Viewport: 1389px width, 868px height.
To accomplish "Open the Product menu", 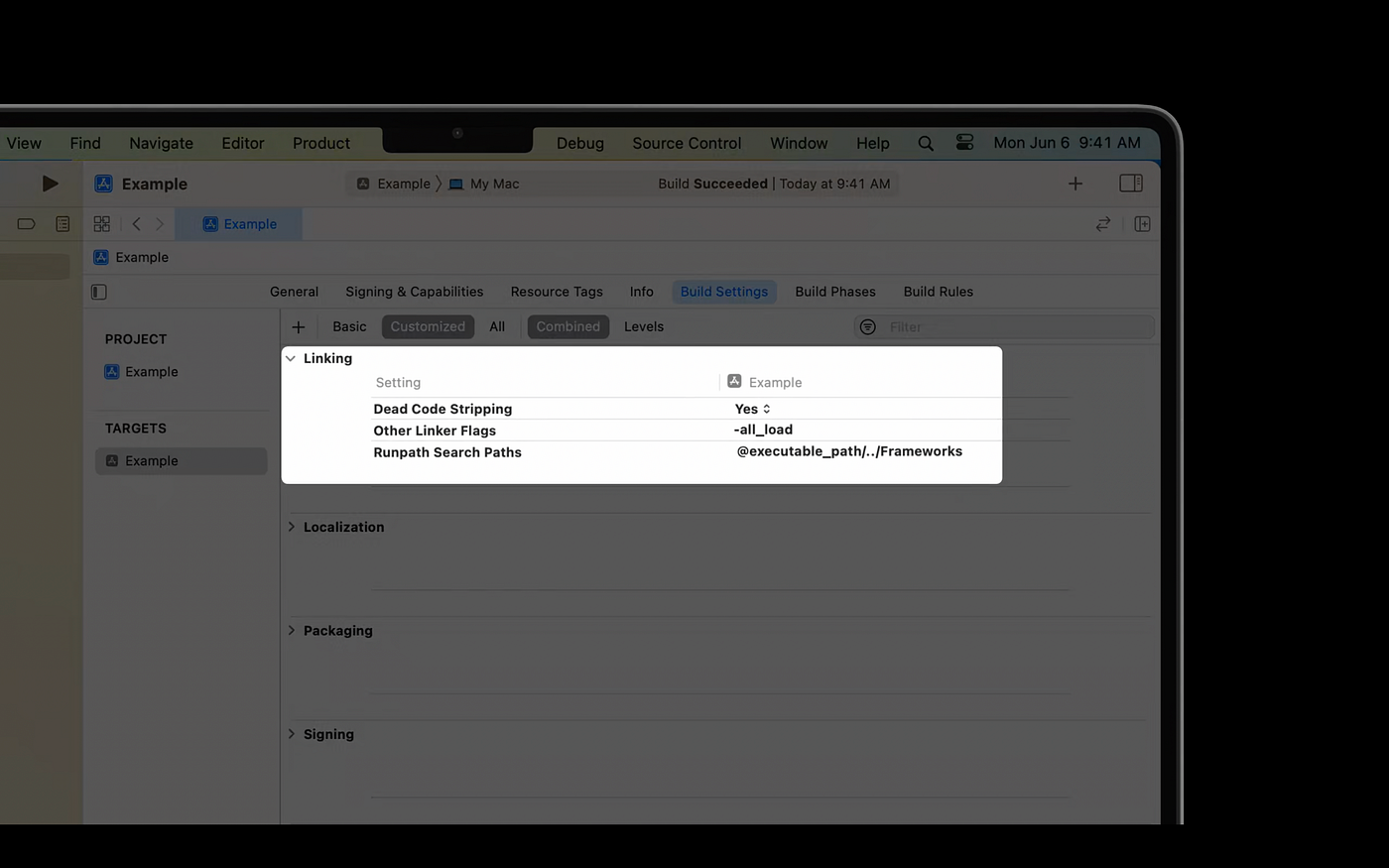I will 321,143.
